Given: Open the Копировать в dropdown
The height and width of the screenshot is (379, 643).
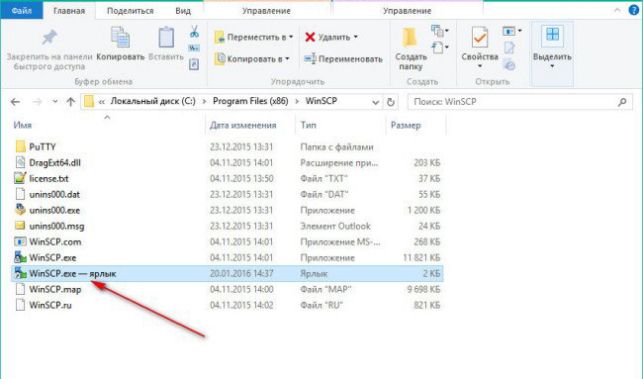Looking at the screenshot, I should 252,59.
